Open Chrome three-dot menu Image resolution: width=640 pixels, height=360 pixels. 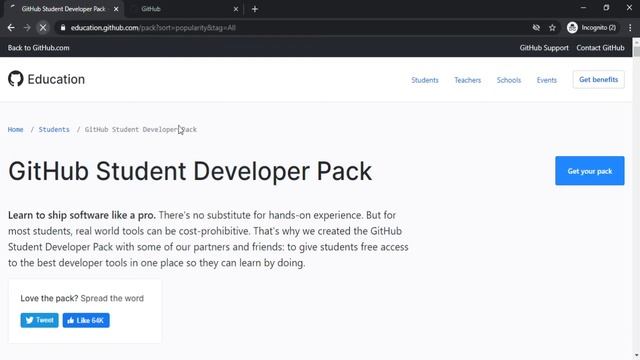coord(630,28)
